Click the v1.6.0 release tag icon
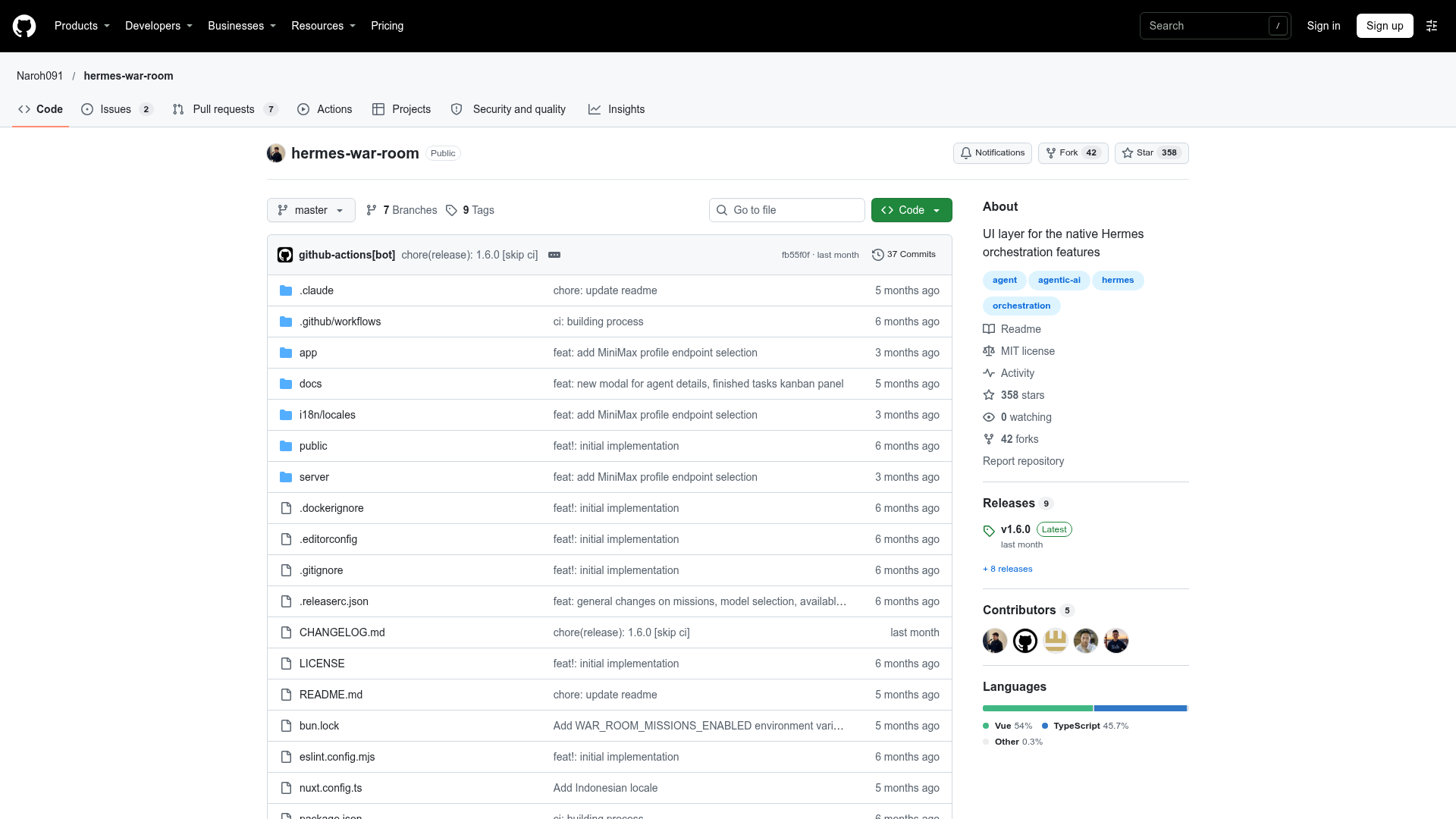 [x=989, y=531]
